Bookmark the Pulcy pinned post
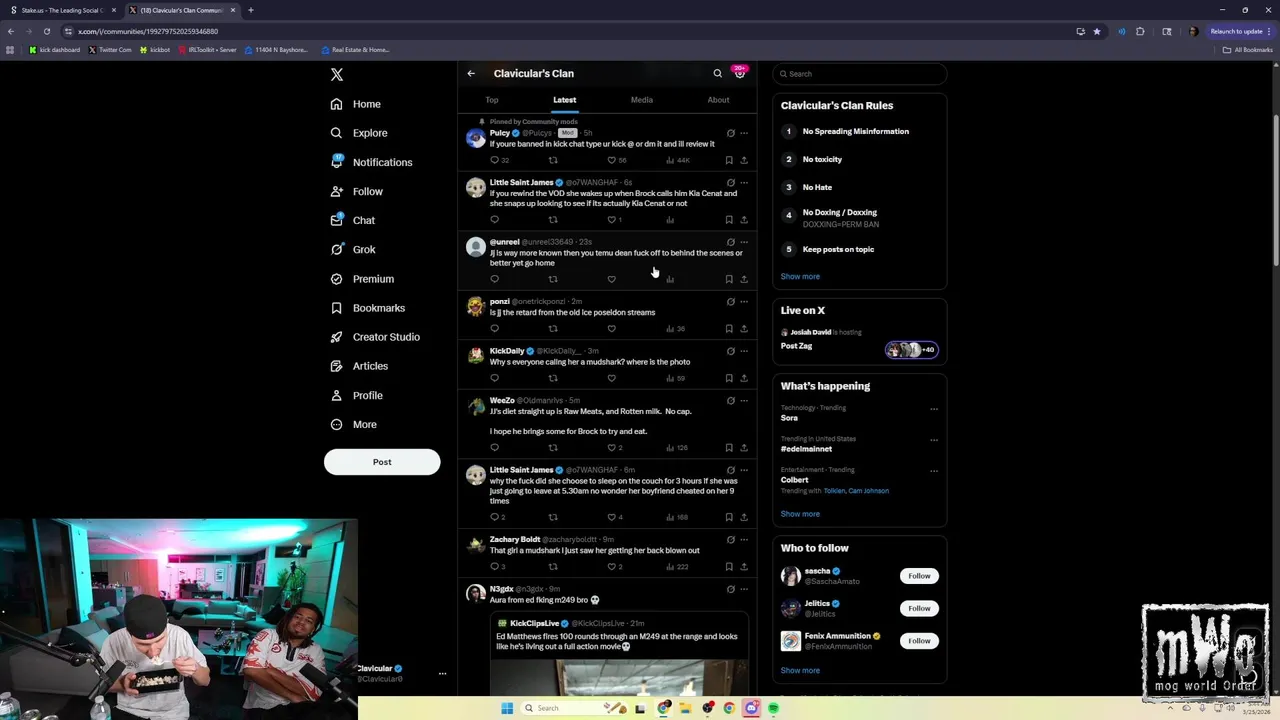The height and width of the screenshot is (720, 1280). pos(729,160)
